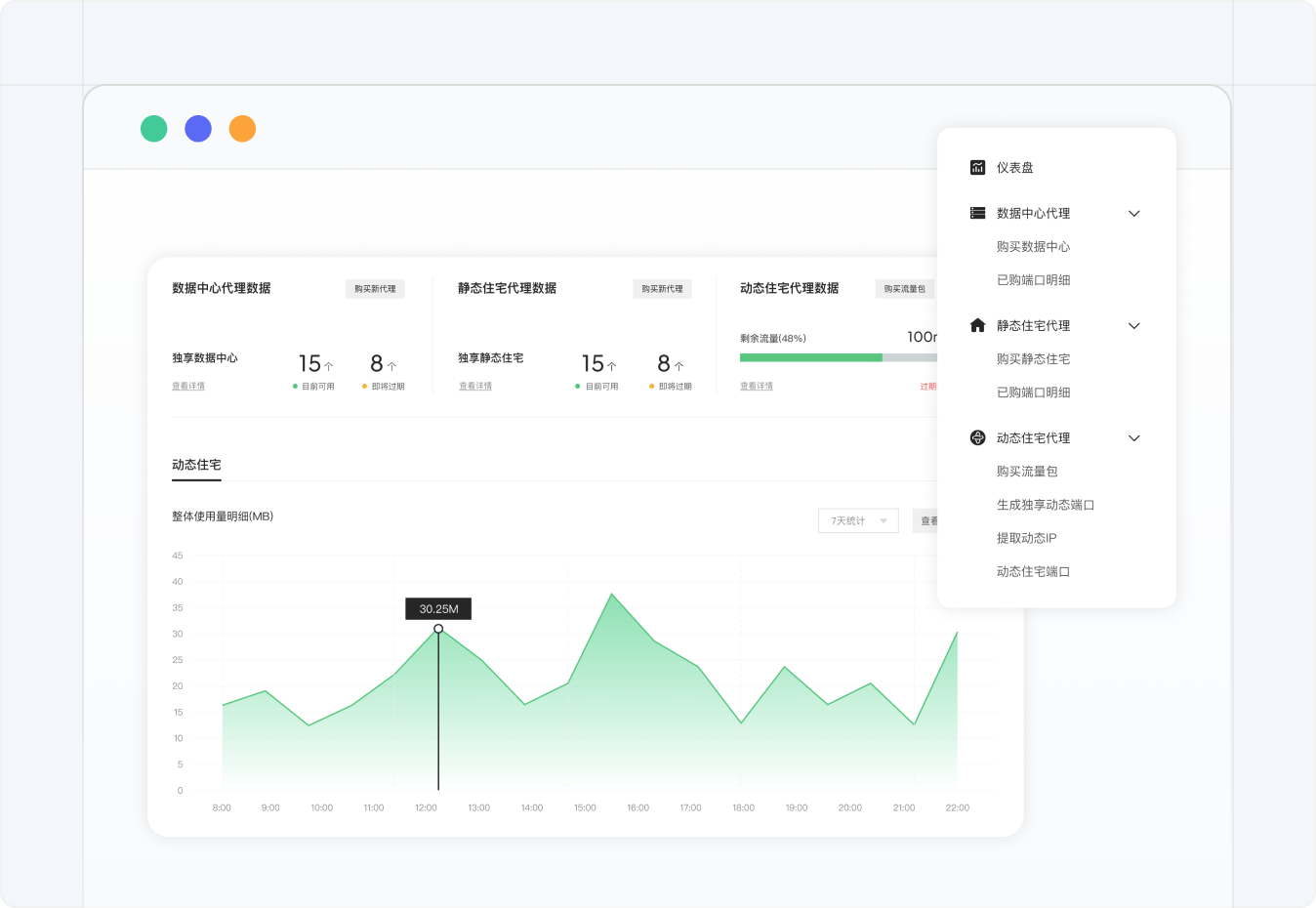
Task: Open the 7天统计 dropdown
Action: (858, 521)
